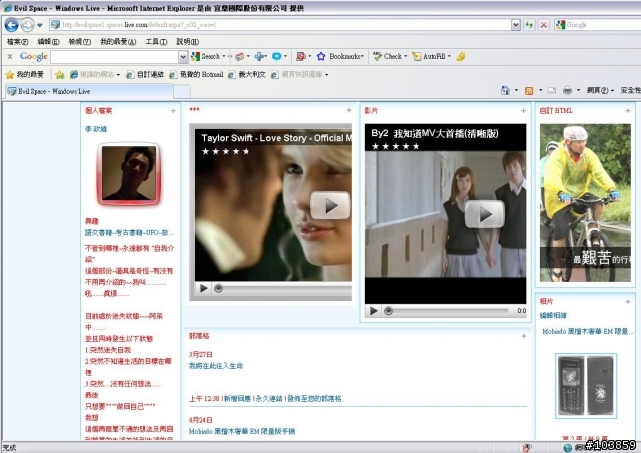Click the AutoFill toolbar button
Image resolution: width=641 pixels, height=453 pixels.
click(429, 56)
